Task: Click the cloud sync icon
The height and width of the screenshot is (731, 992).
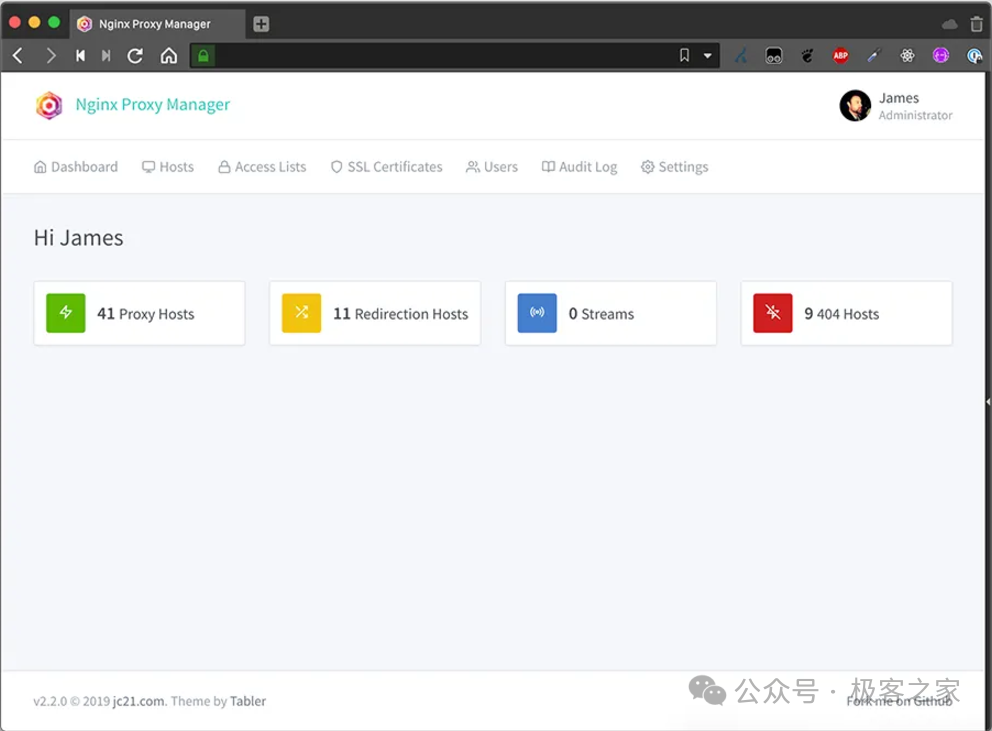Action: (x=950, y=24)
